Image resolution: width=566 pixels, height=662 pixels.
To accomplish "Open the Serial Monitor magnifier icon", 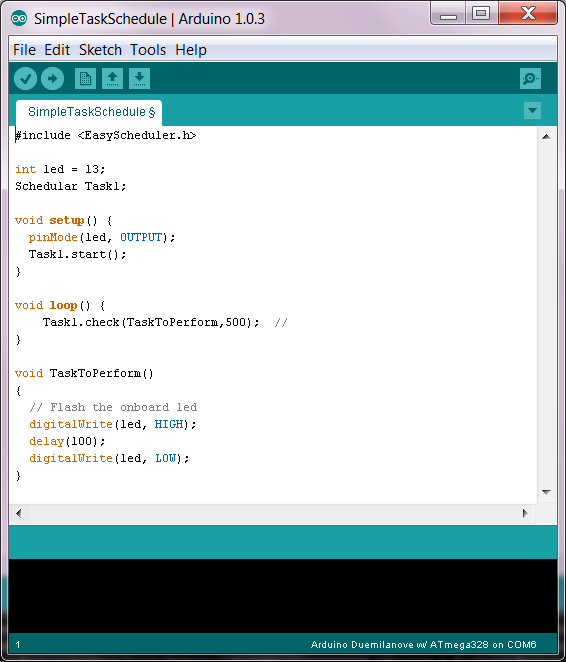I will (x=530, y=79).
